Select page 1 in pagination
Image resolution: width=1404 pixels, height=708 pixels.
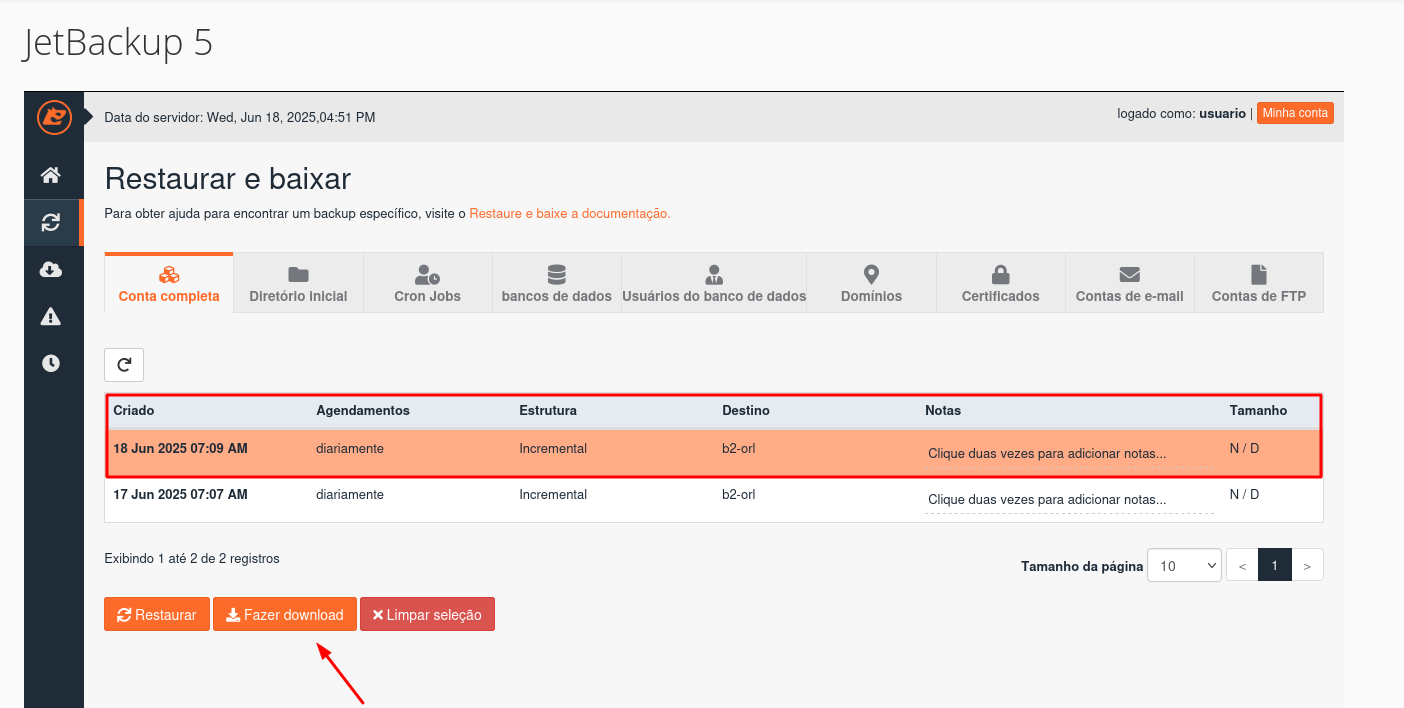(1275, 565)
